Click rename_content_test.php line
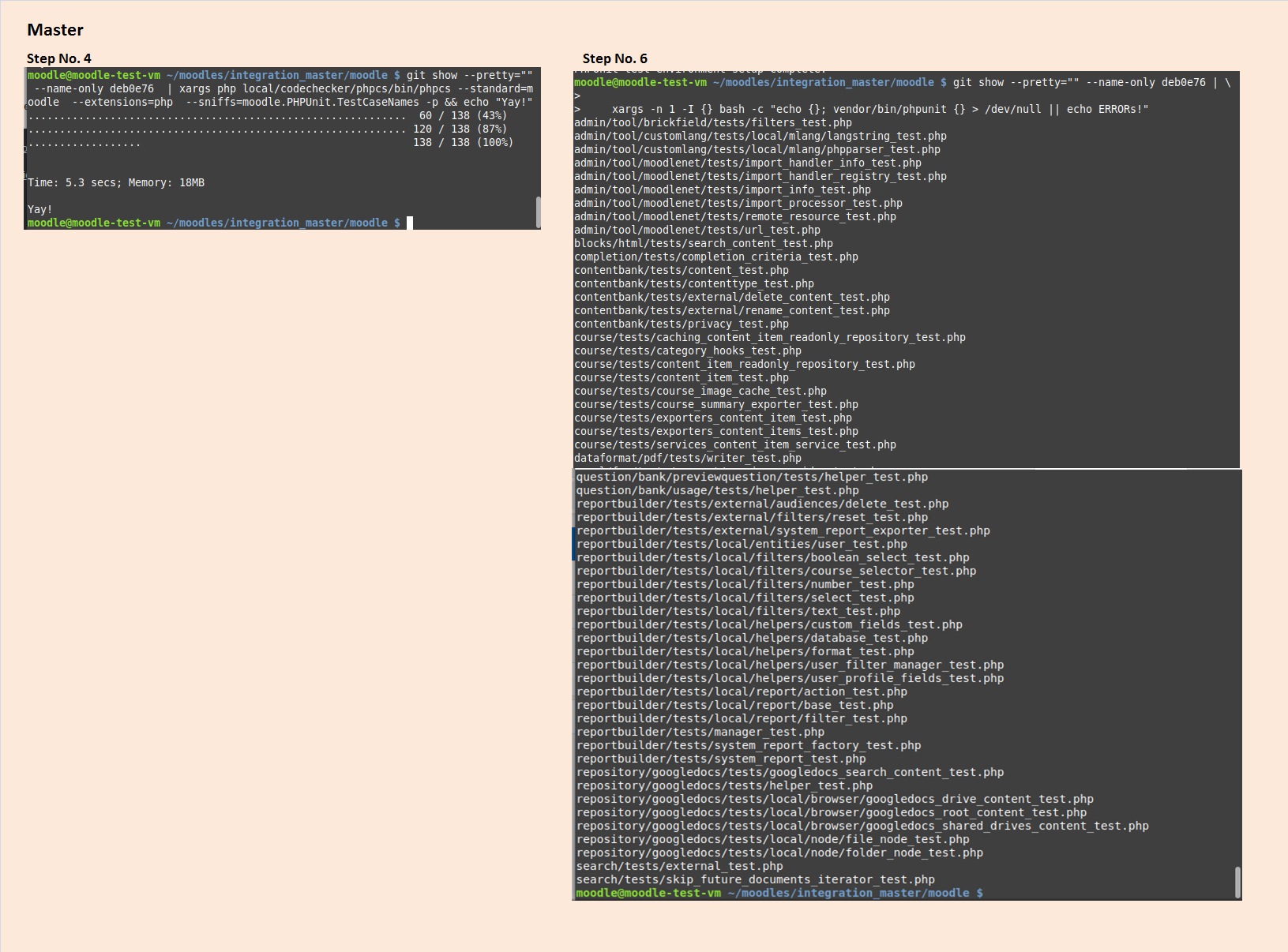The image size is (1288, 952). [732, 310]
